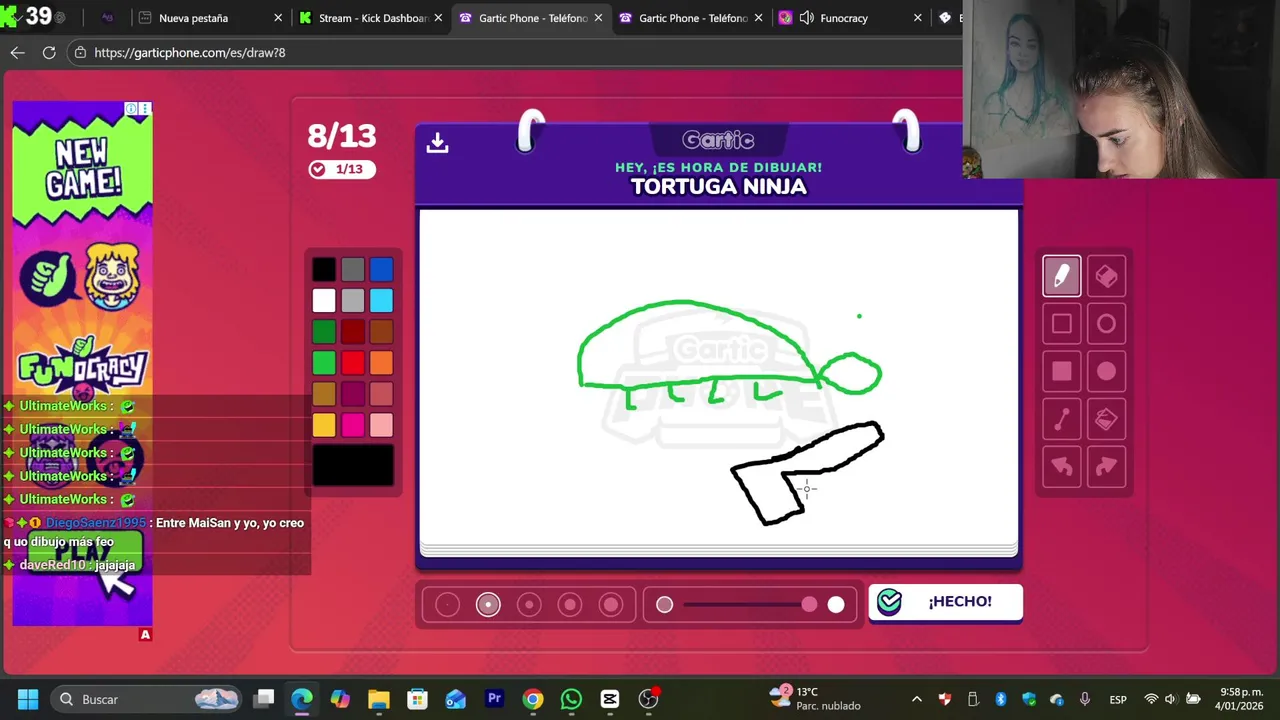Choose the filled circle shape tool

pyautogui.click(x=1106, y=372)
